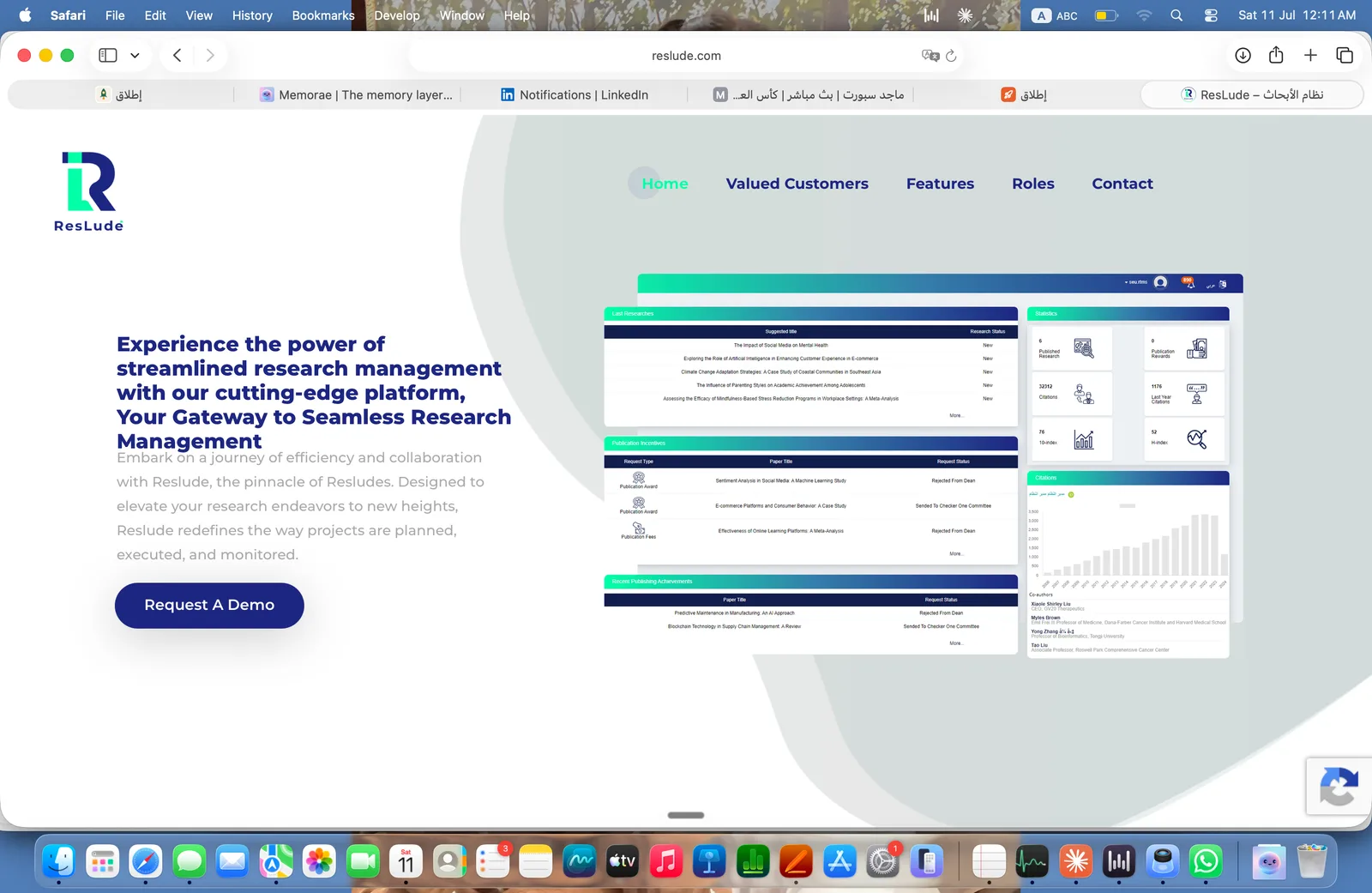Open the View menu
Image resolution: width=1372 pixels, height=893 pixels.
pyautogui.click(x=199, y=15)
